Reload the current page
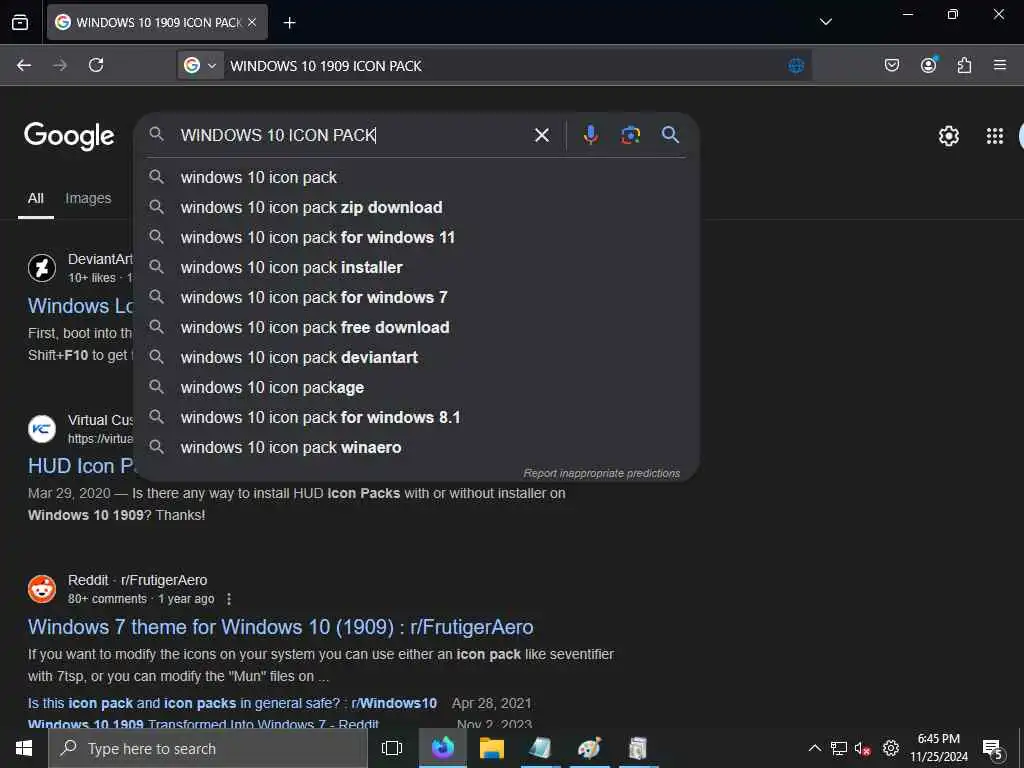1024x768 pixels. 96,65
